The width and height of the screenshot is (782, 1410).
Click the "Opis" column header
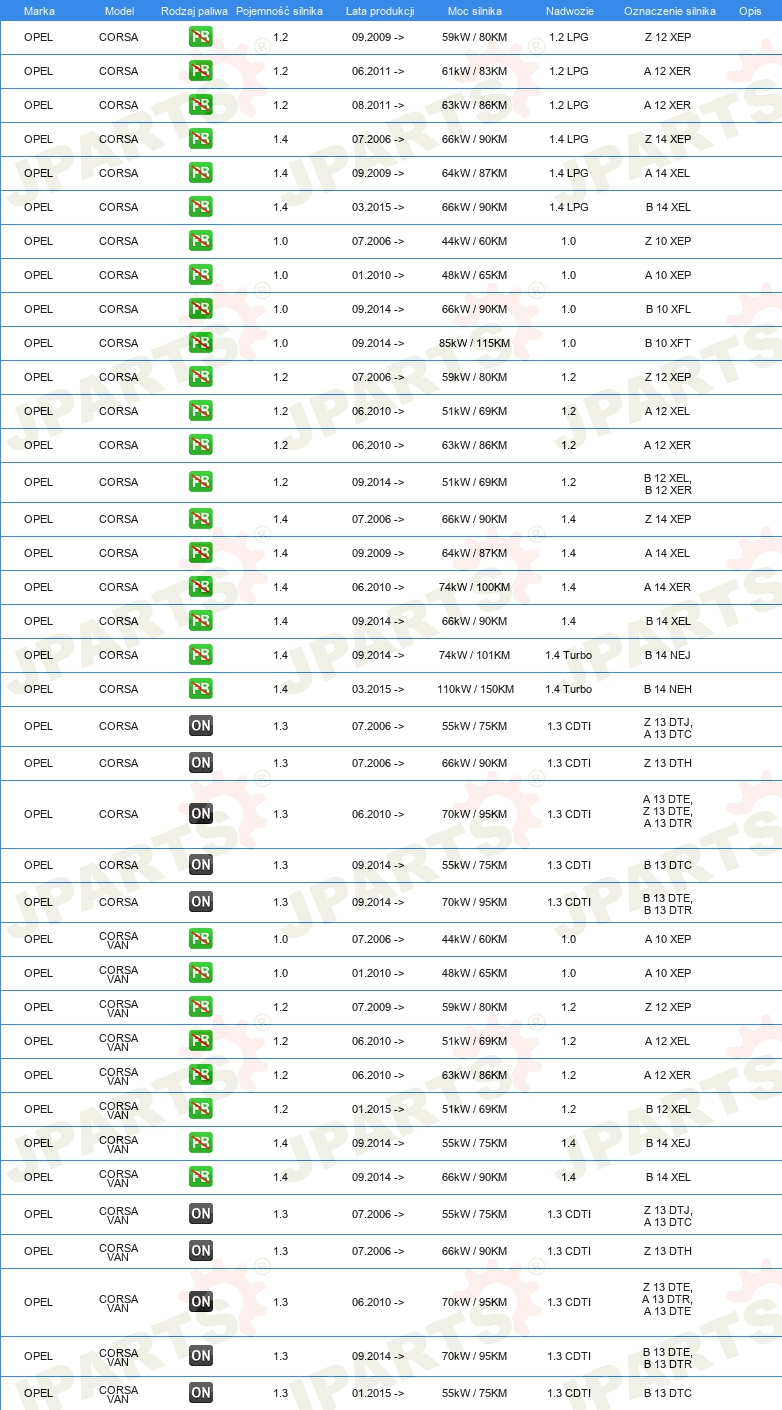tap(750, 11)
